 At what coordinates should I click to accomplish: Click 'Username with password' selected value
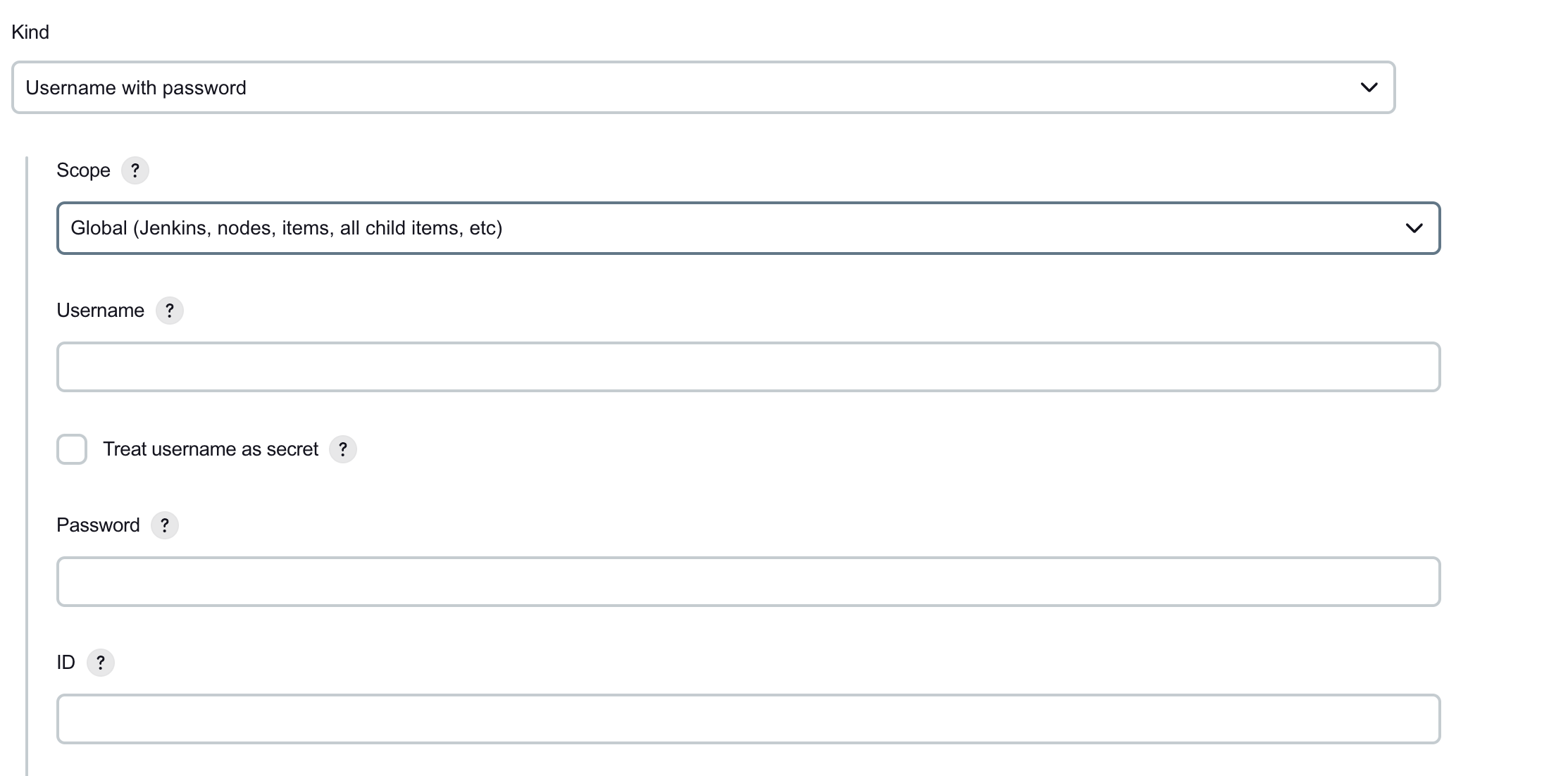point(136,88)
